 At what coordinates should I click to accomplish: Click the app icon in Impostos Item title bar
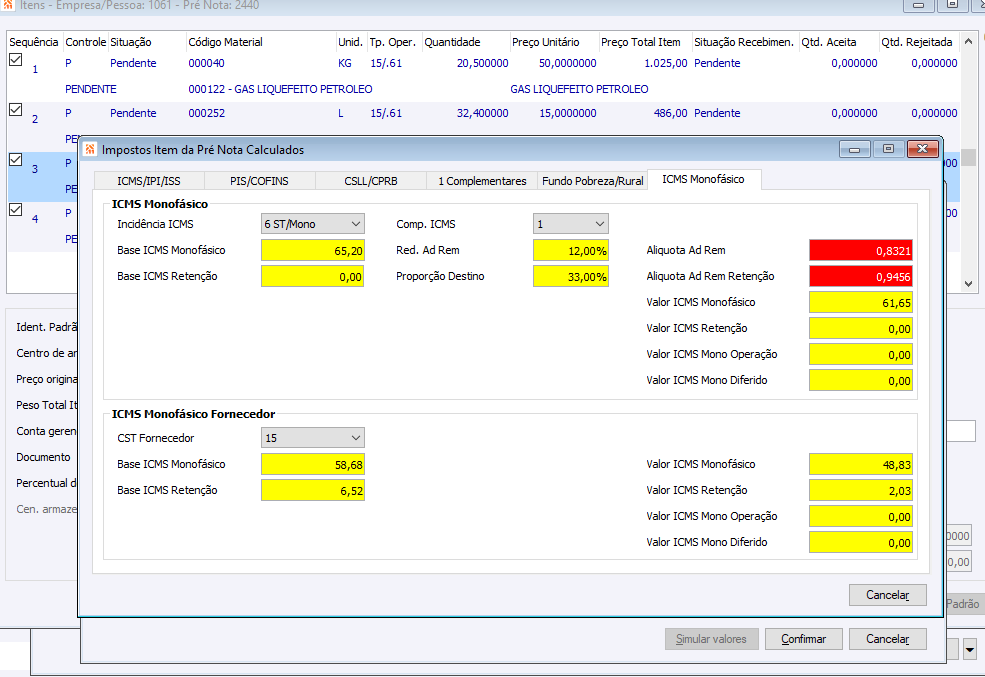(x=91, y=150)
